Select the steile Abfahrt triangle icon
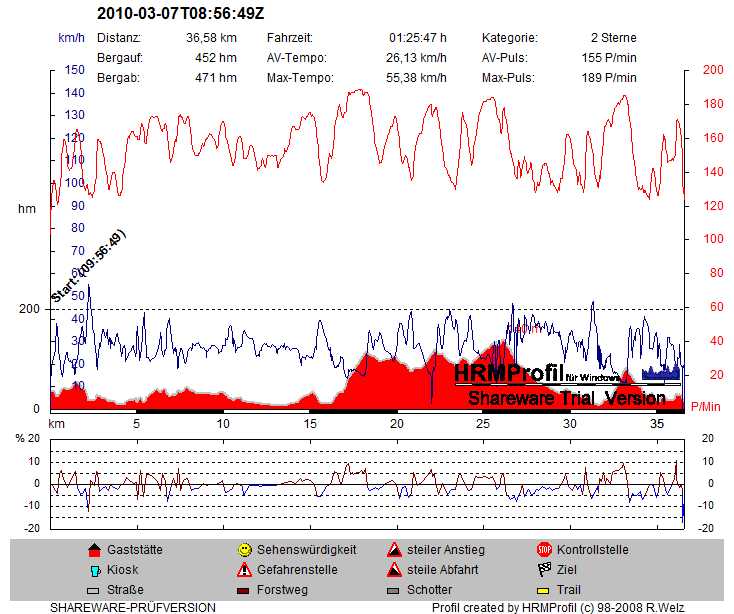 pos(395,570)
